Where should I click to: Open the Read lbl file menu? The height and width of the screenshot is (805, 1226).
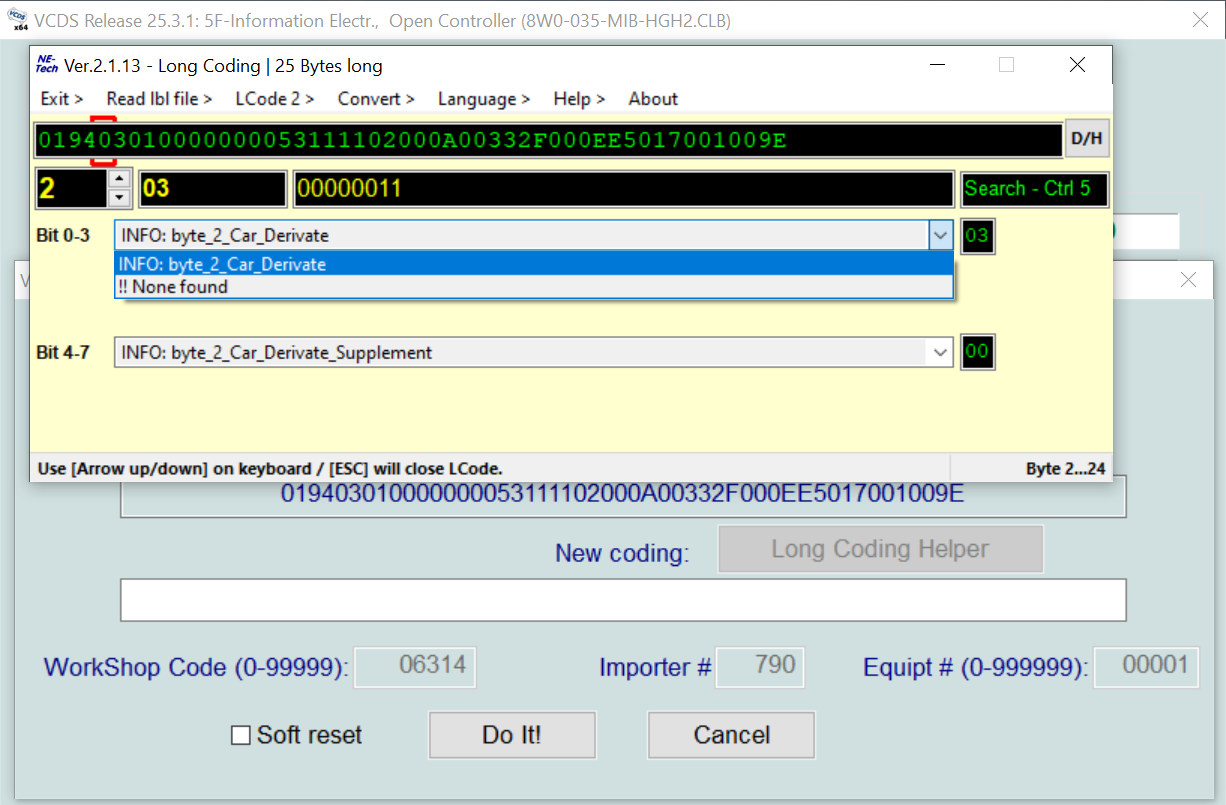(x=159, y=99)
